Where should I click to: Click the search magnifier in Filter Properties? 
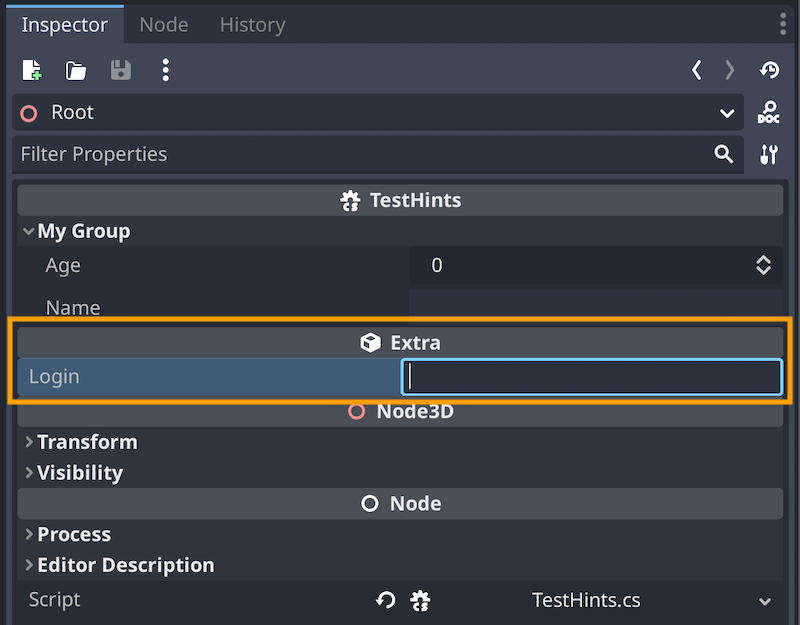(723, 154)
